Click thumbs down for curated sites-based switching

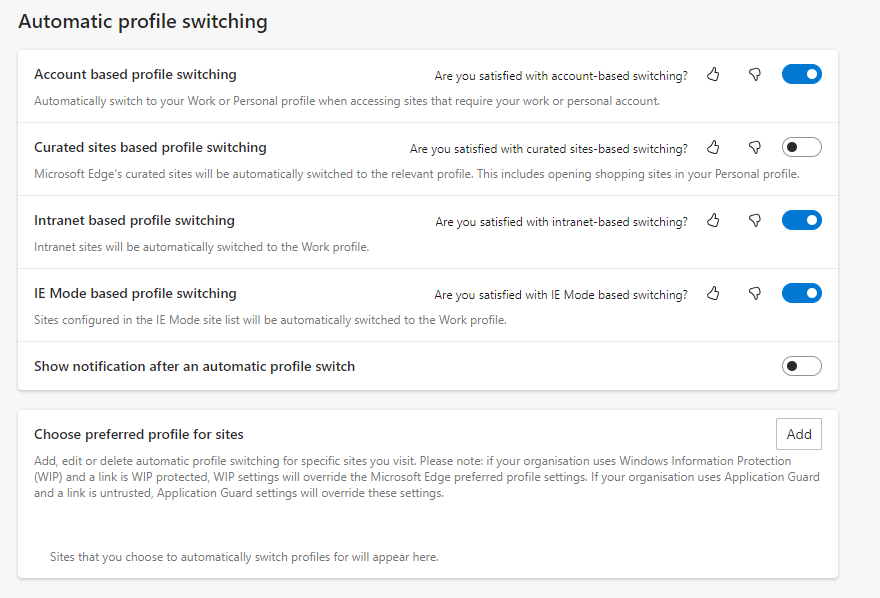[755, 147]
